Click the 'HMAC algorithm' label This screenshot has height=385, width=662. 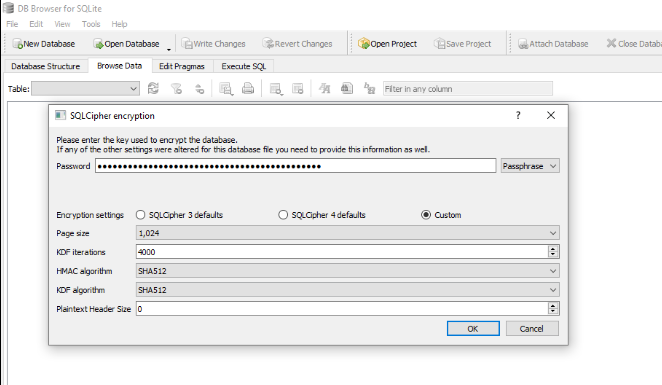point(84,271)
